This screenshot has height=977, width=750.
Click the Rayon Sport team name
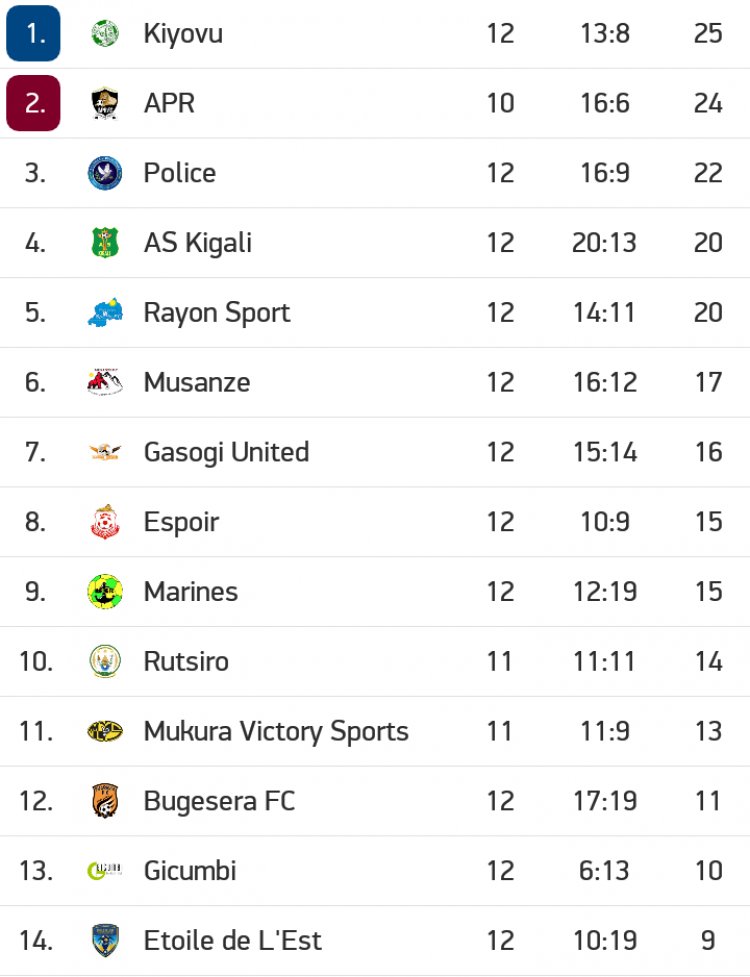point(217,313)
